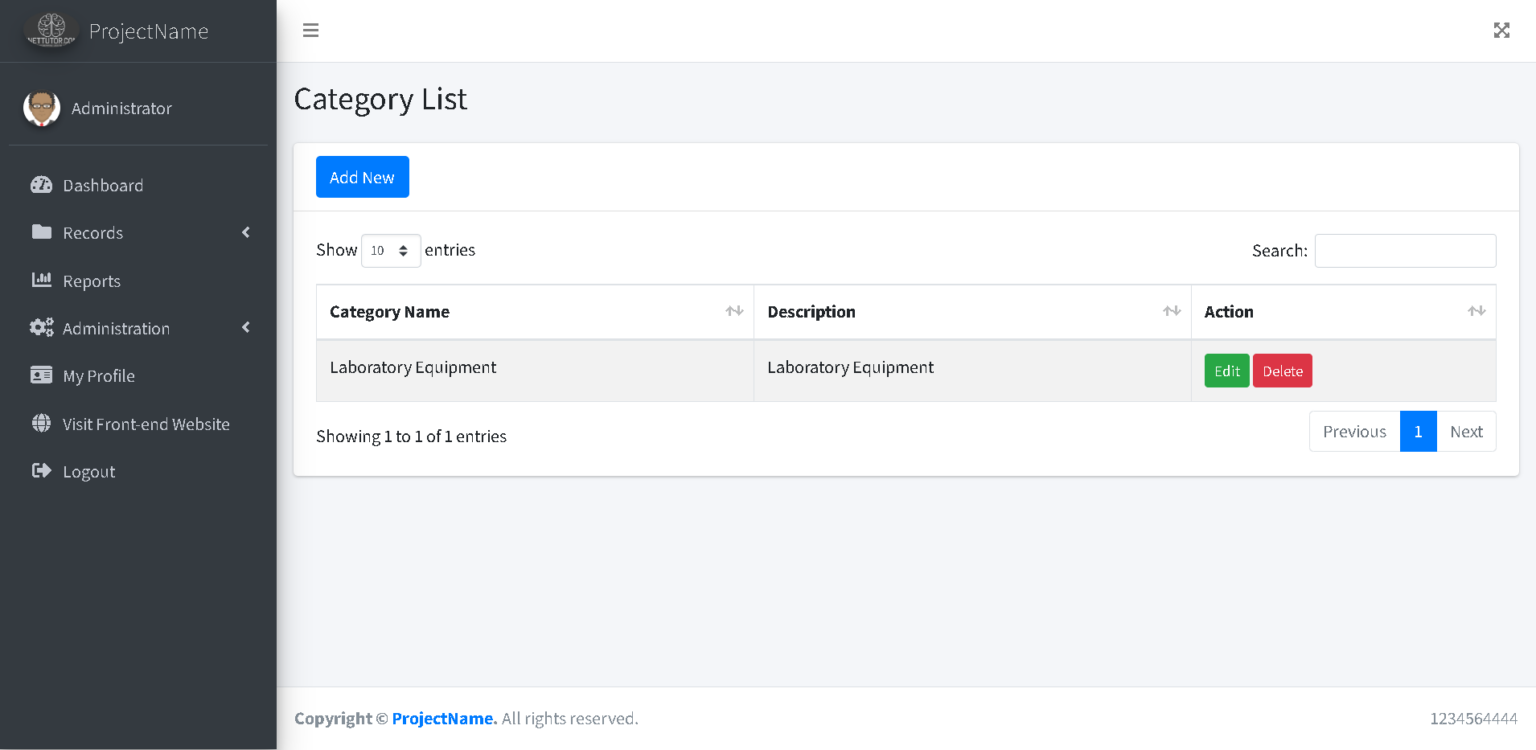Toggle sorting on the Category Name column
This screenshot has height=750, width=1536.
click(x=736, y=311)
